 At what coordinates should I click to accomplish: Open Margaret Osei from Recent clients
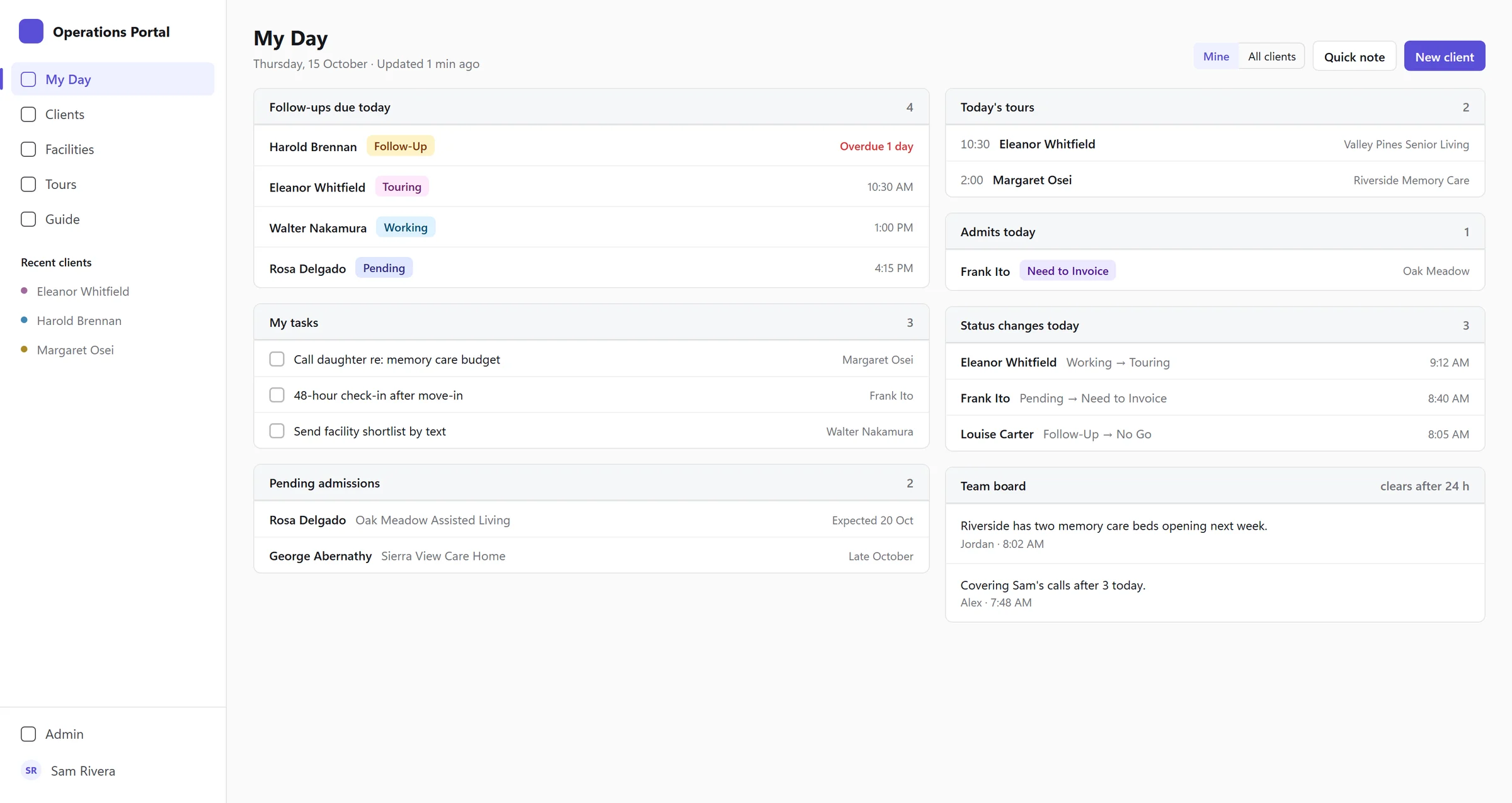76,350
